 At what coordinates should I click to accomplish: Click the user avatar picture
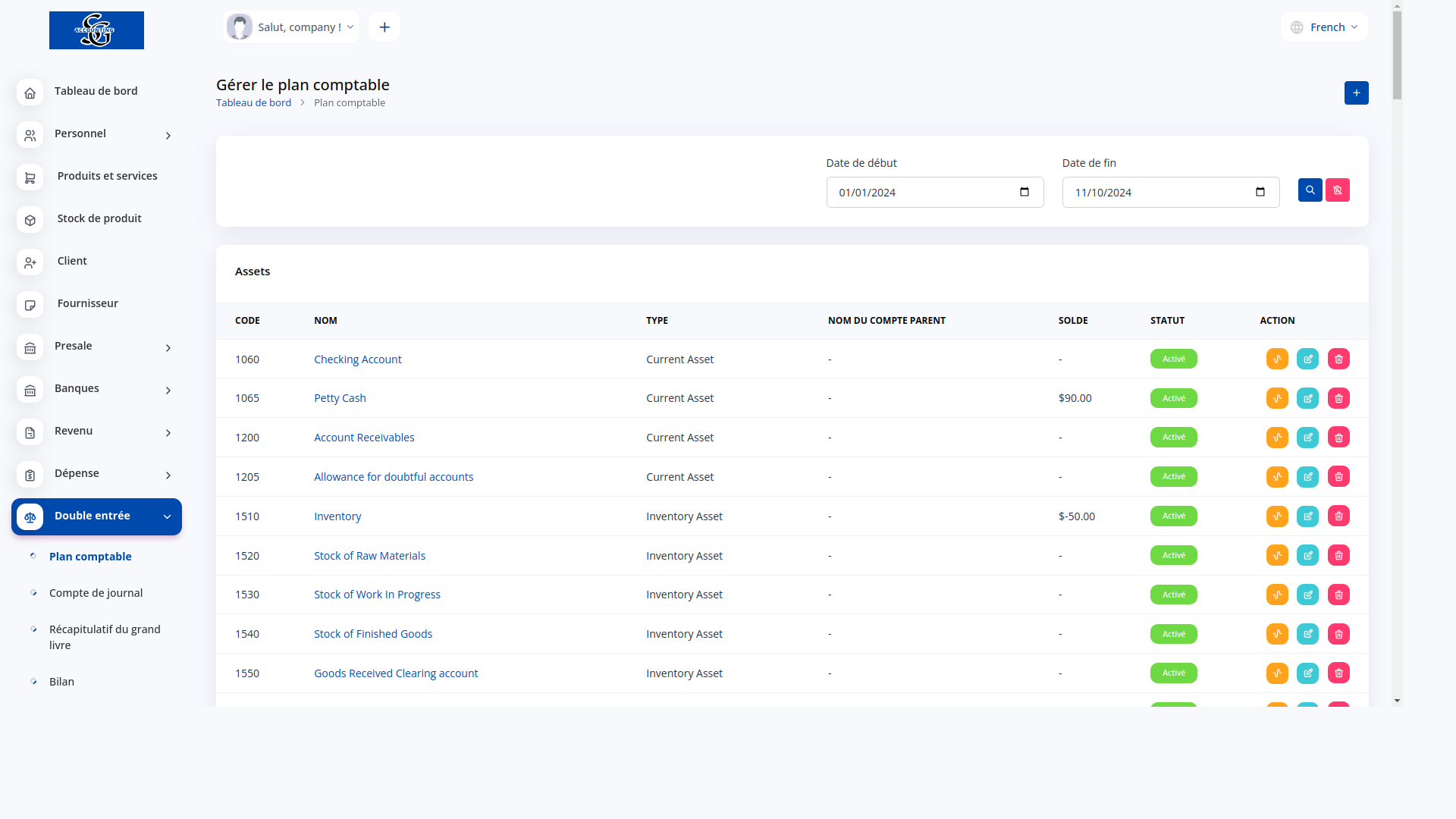240,27
